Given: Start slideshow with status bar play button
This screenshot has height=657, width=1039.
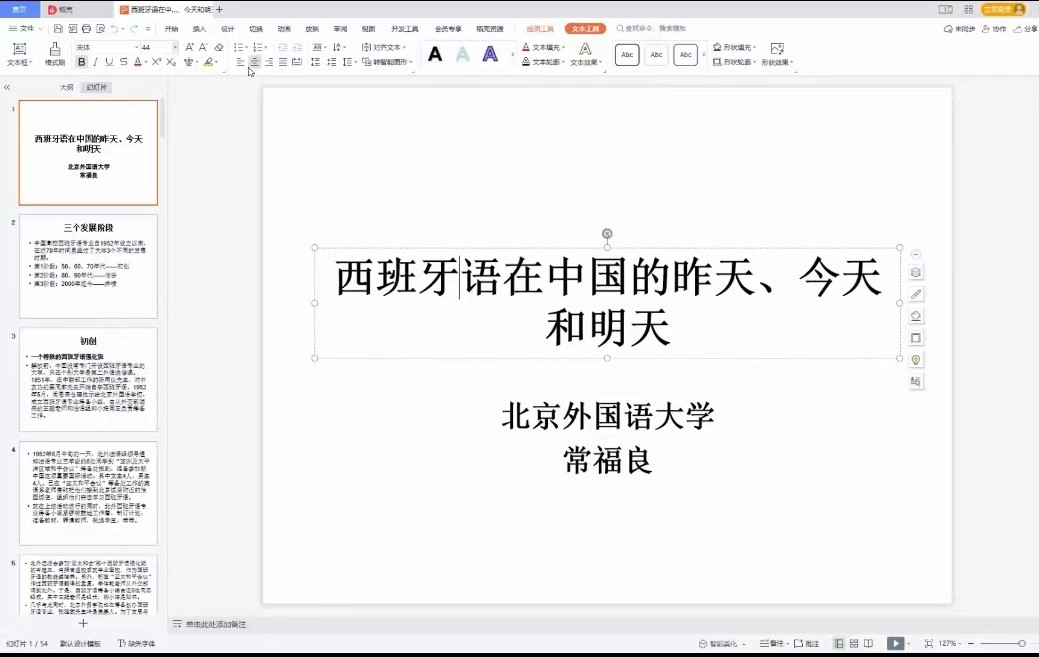Looking at the screenshot, I should (x=895, y=643).
